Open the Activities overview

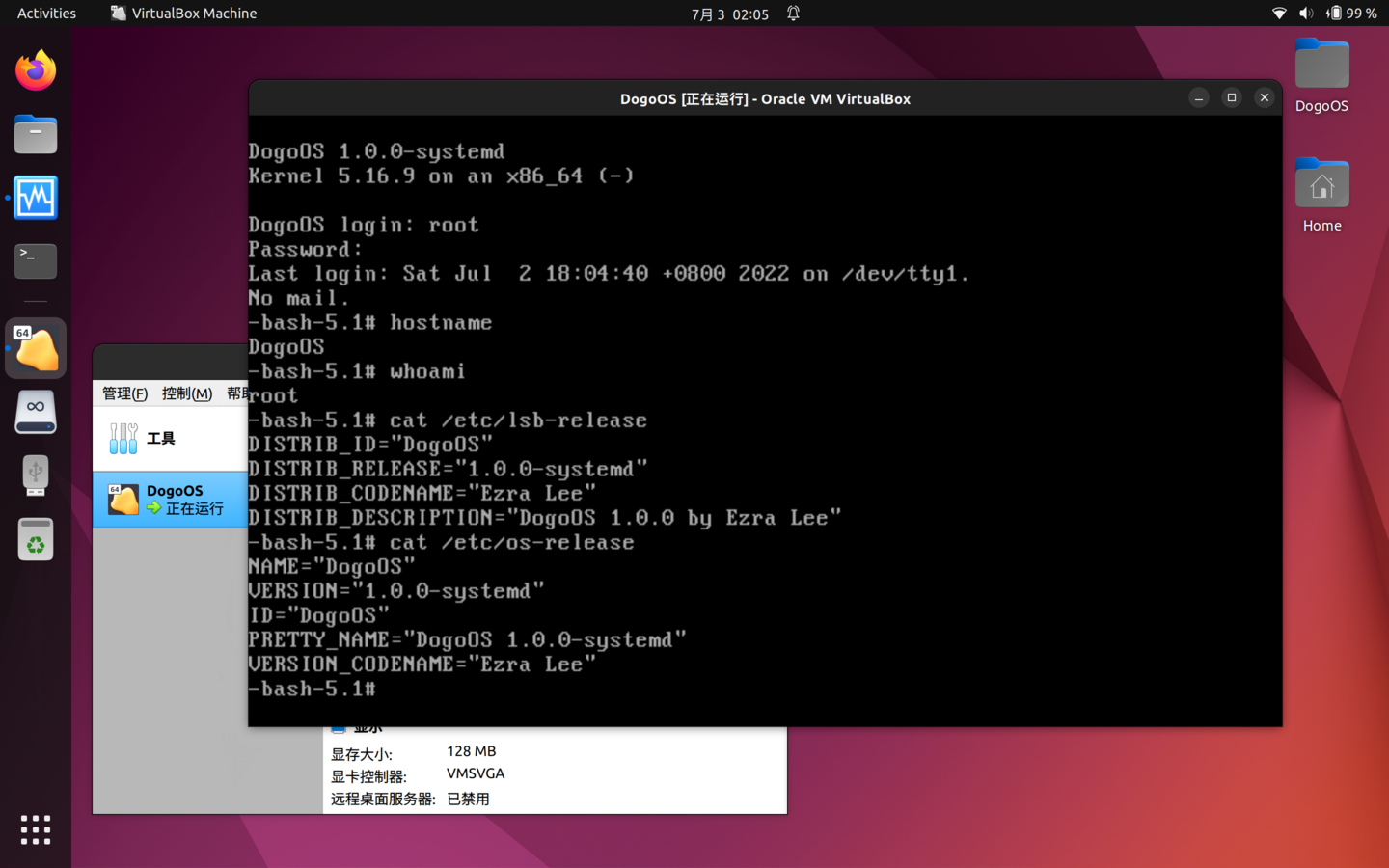46,14
